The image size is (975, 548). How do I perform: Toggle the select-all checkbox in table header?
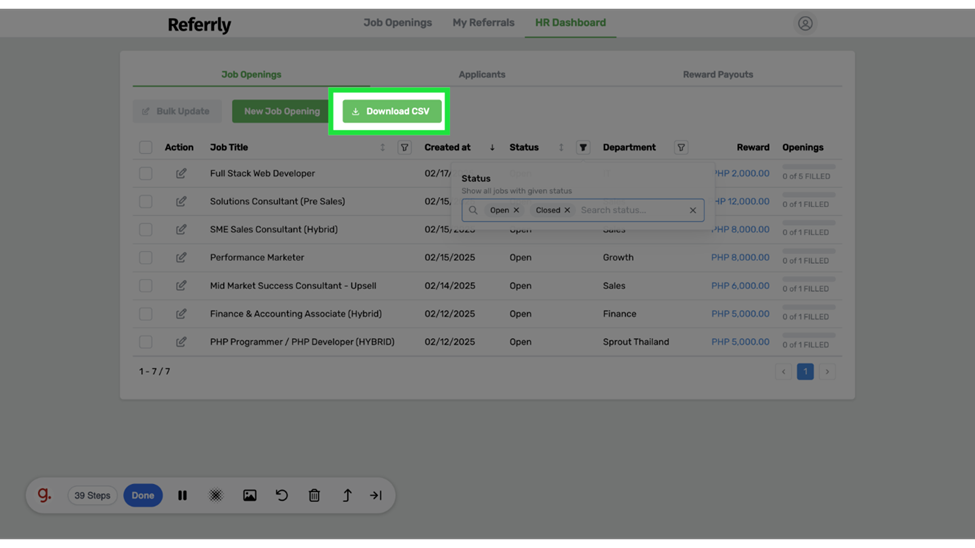pyautogui.click(x=146, y=147)
